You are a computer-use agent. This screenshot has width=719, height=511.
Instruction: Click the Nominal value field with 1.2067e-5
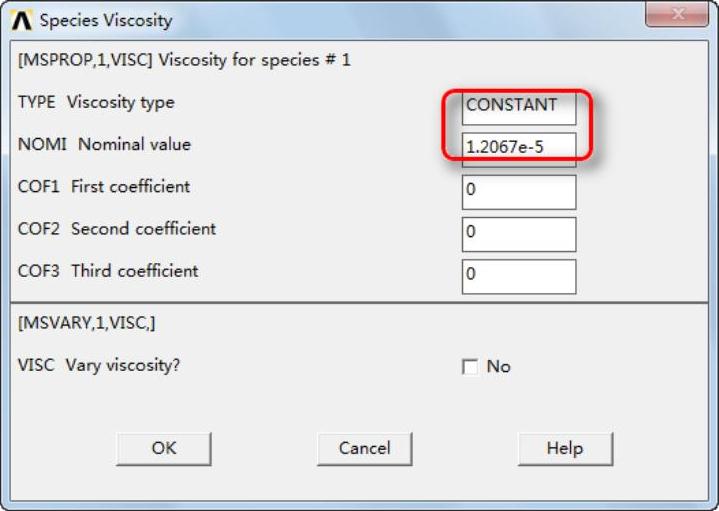click(518, 148)
